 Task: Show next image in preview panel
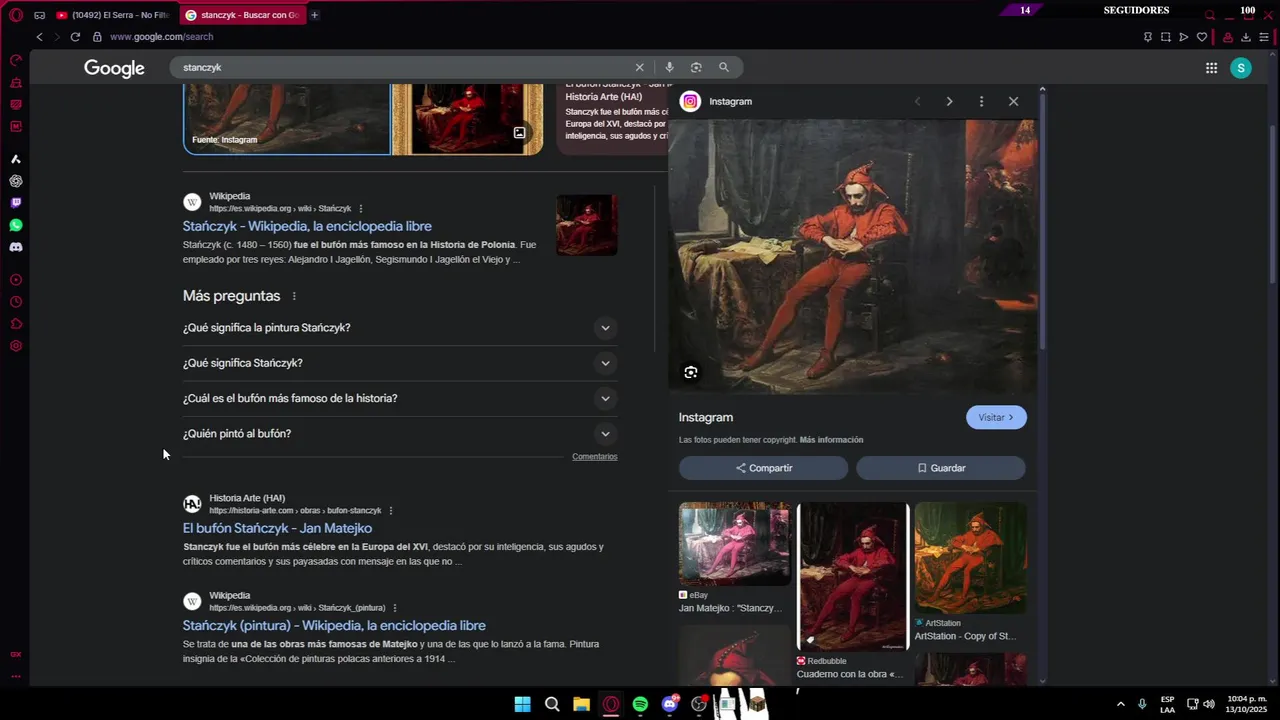click(x=949, y=101)
